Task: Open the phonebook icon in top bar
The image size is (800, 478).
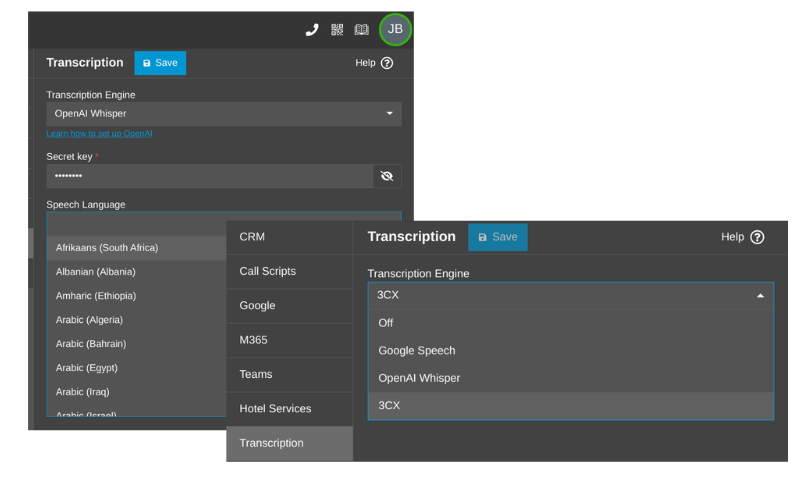Action: click(361, 30)
